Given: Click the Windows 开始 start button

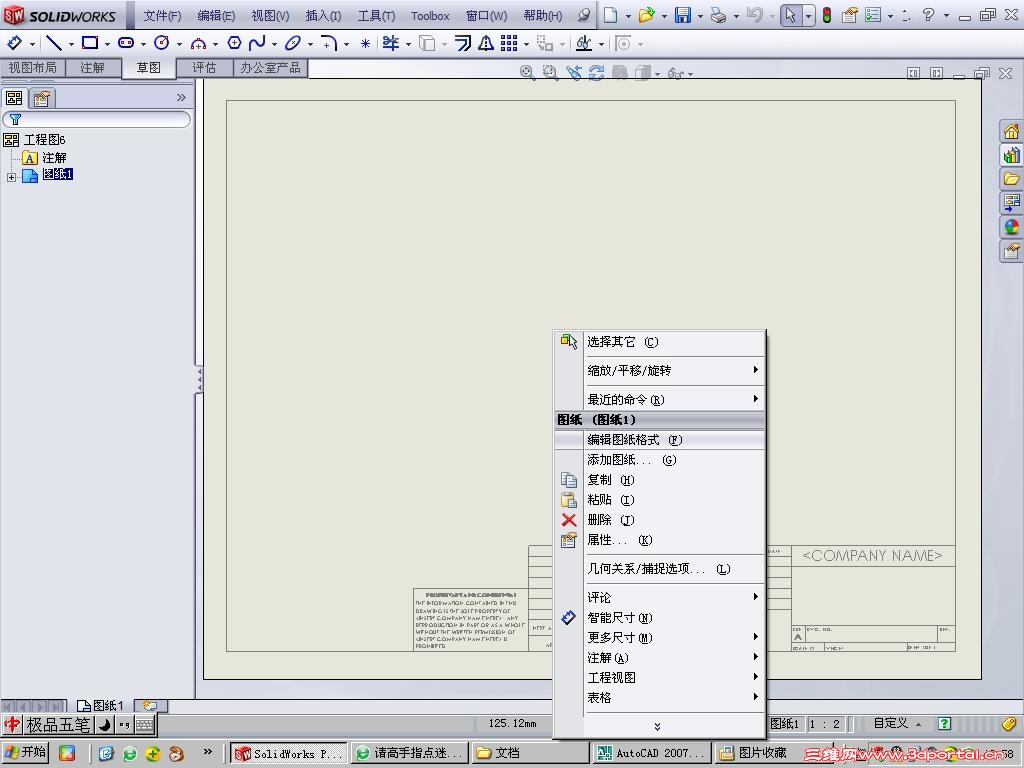Looking at the screenshot, I should [x=25, y=752].
